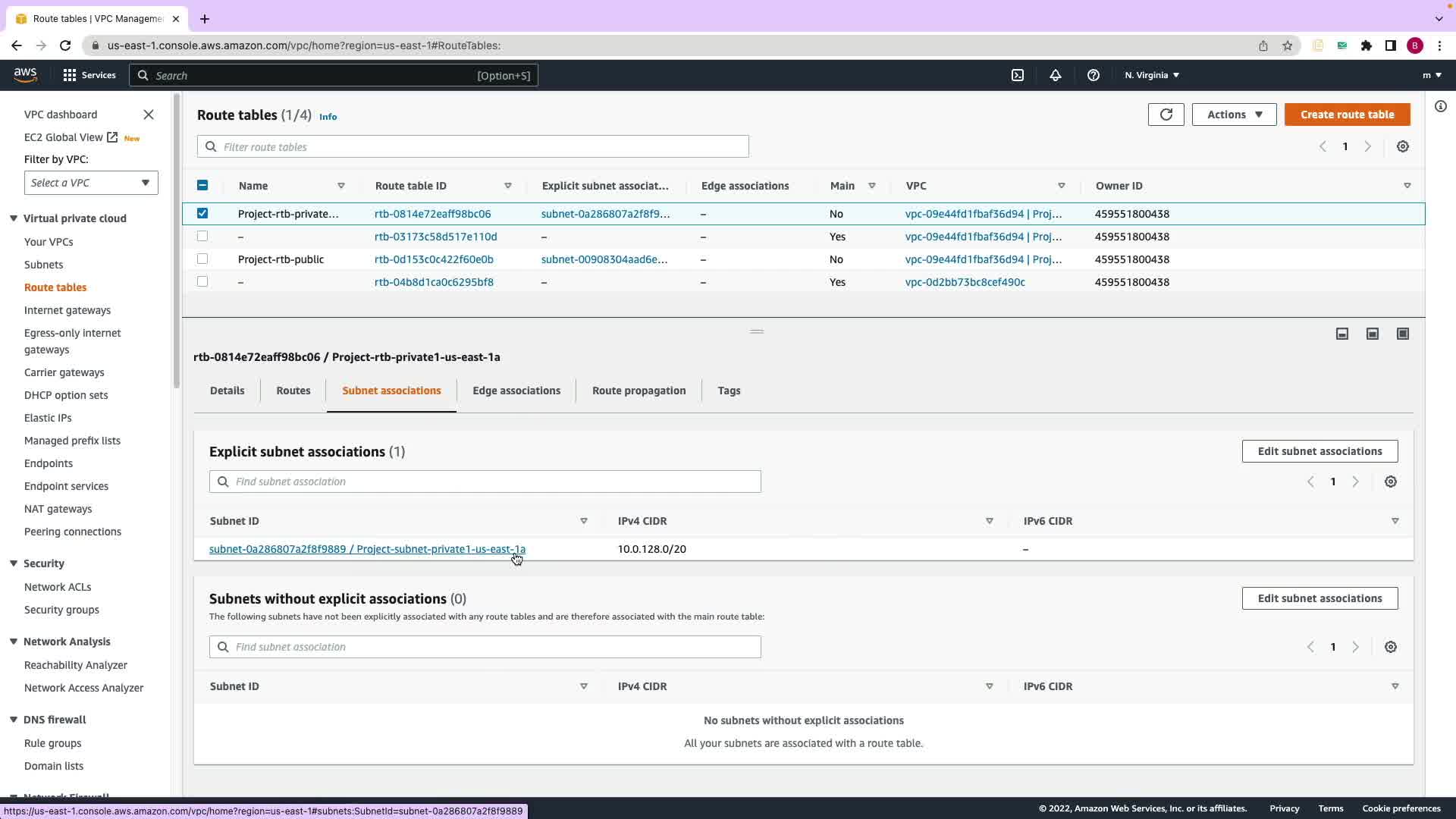Open route tables preferences gear icon
The image size is (1456, 819).
[1402, 146]
